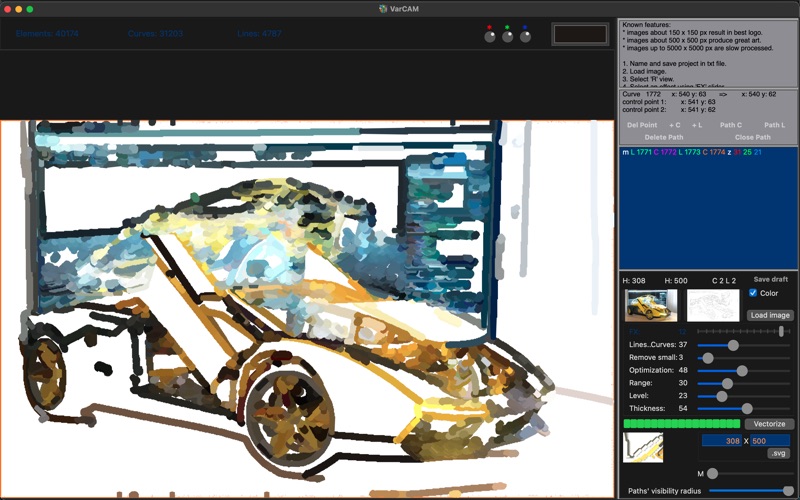Export with the .svg button

tap(779, 453)
